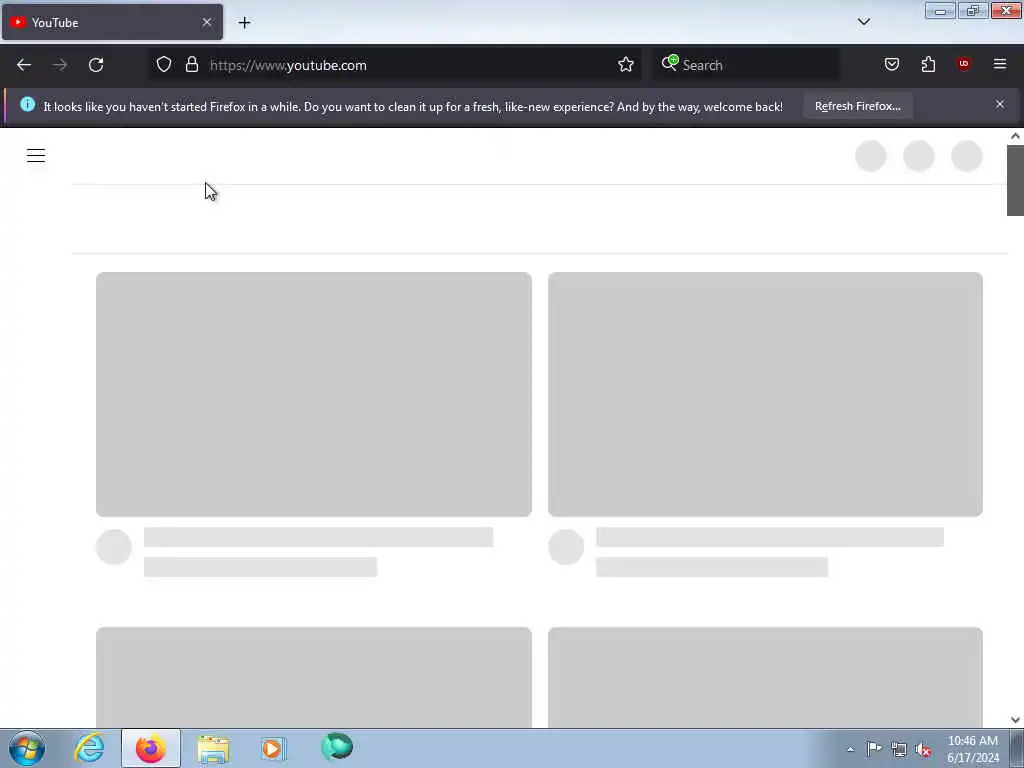Open the YouTube guide hamburger menu
This screenshot has height=768, width=1024.
(36, 155)
